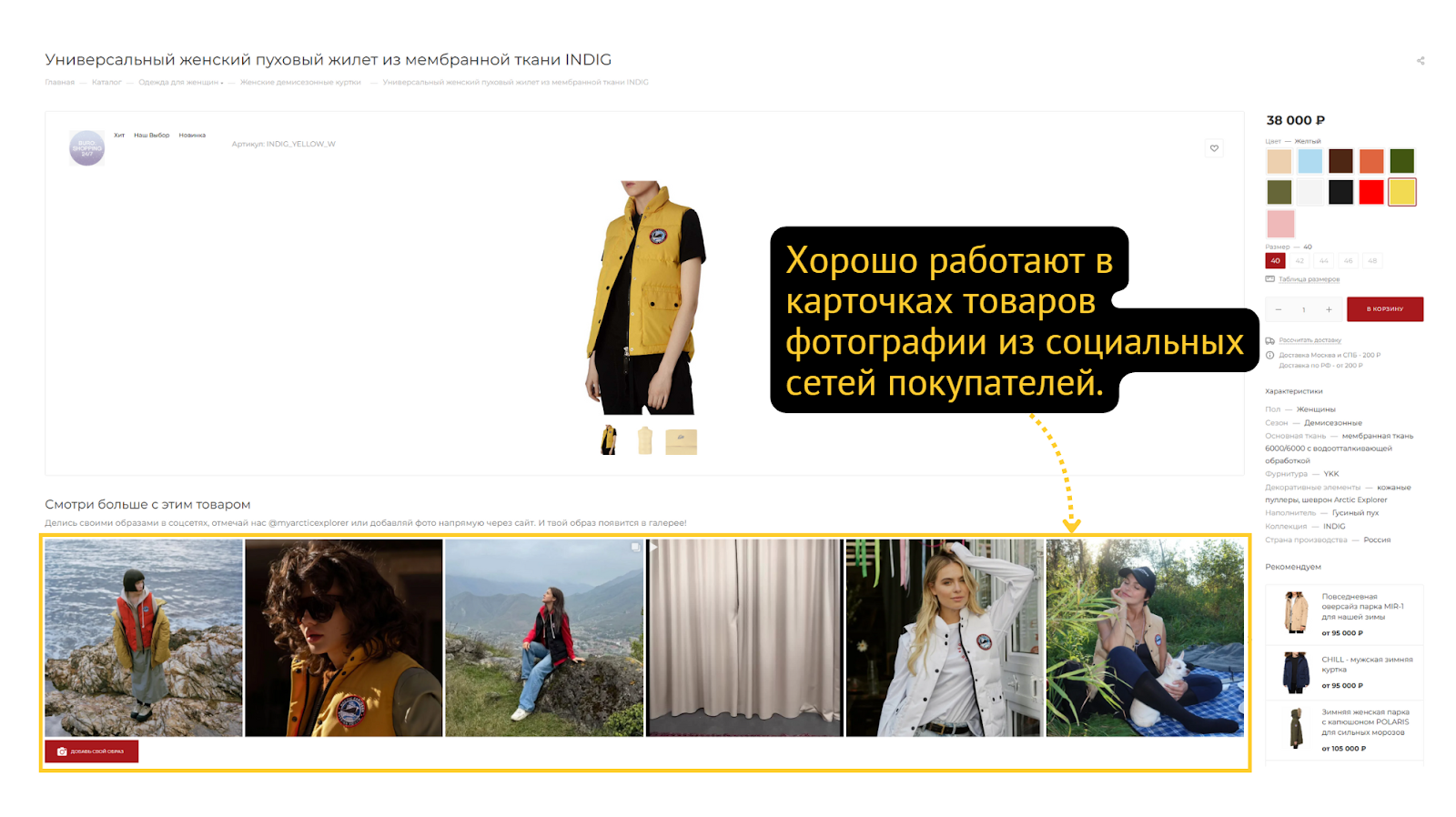This screenshot has height=817, width=1456.
Task: Click the Euro Shopping 24/7 round badge
Action: [x=87, y=147]
